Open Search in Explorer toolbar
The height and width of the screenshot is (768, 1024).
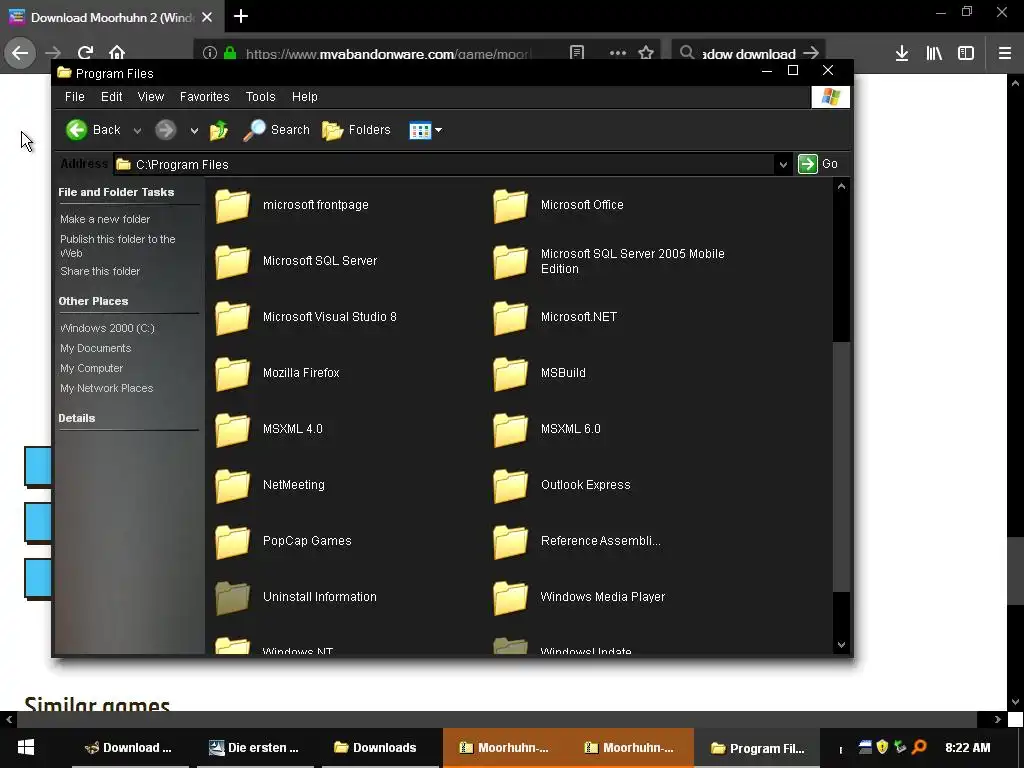click(x=276, y=130)
